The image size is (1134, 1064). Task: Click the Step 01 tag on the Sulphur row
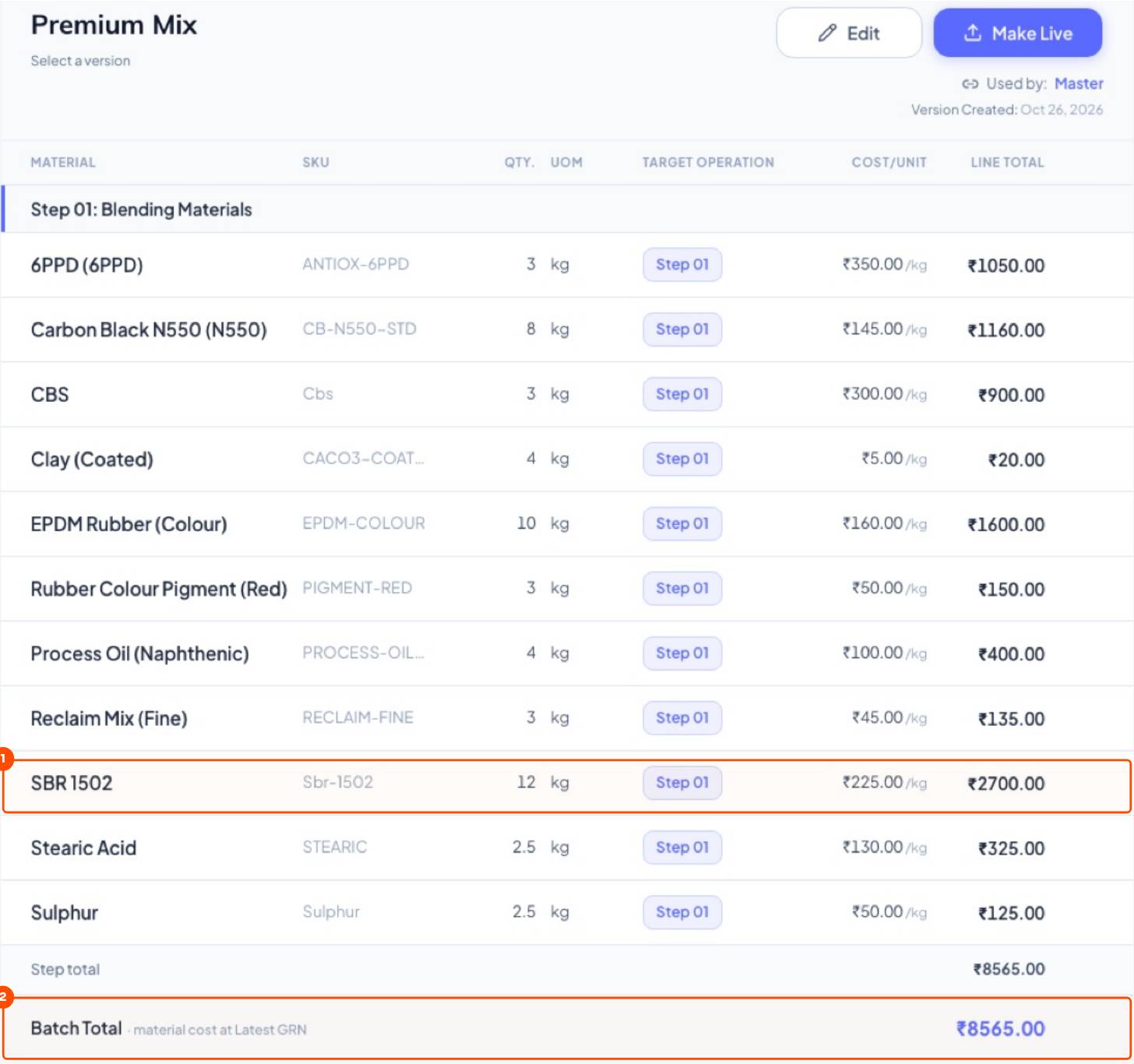(x=682, y=912)
